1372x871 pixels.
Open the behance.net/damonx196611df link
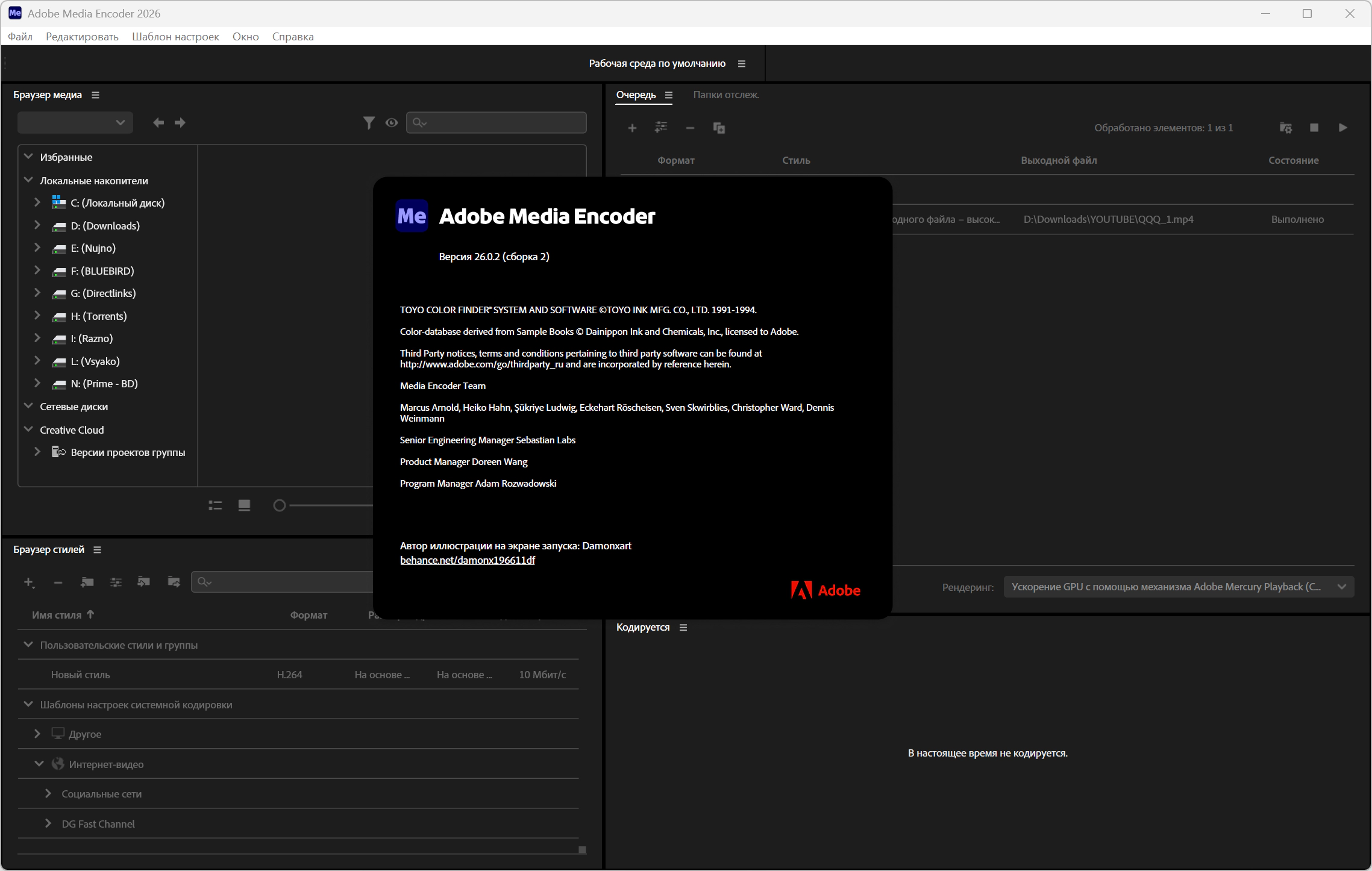pyautogui.click(x=467, y=560)
